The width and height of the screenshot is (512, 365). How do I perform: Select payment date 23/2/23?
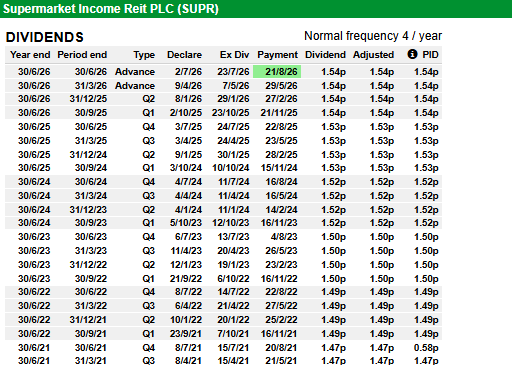[281, 265]
